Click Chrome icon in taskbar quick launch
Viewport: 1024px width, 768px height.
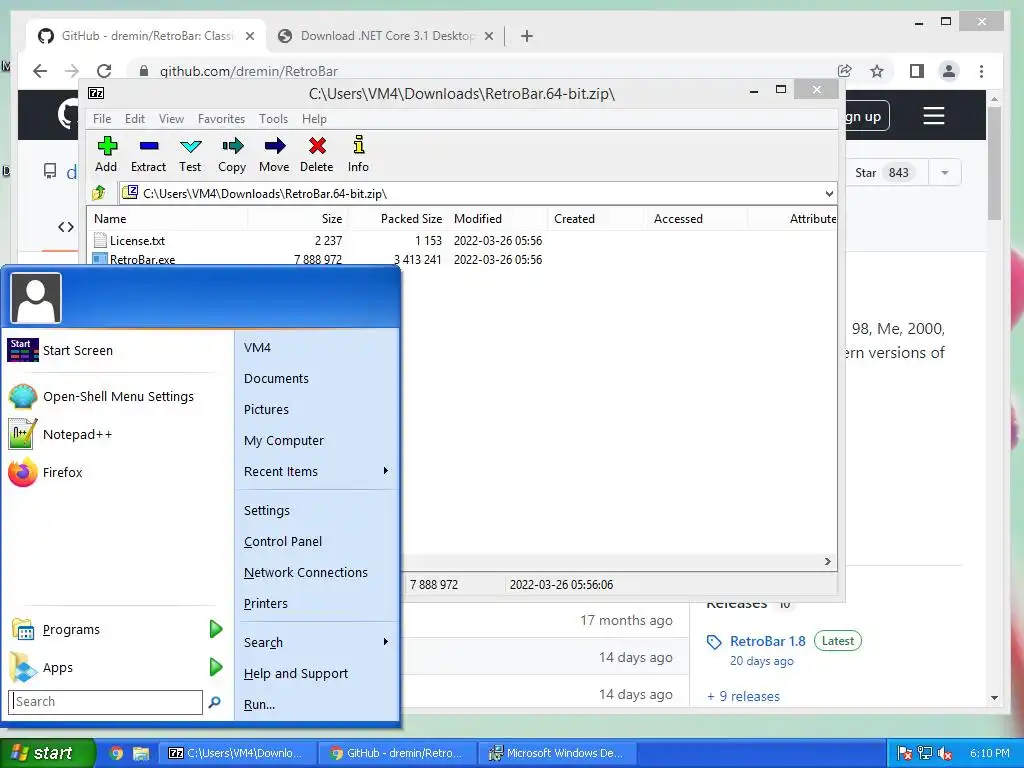116,753
